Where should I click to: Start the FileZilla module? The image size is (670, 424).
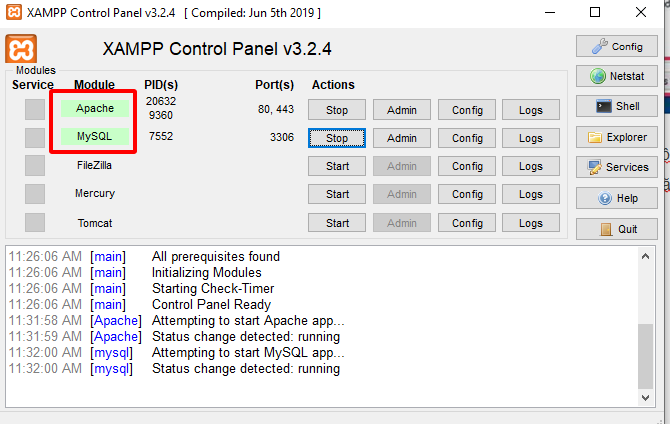click(337, 166)
